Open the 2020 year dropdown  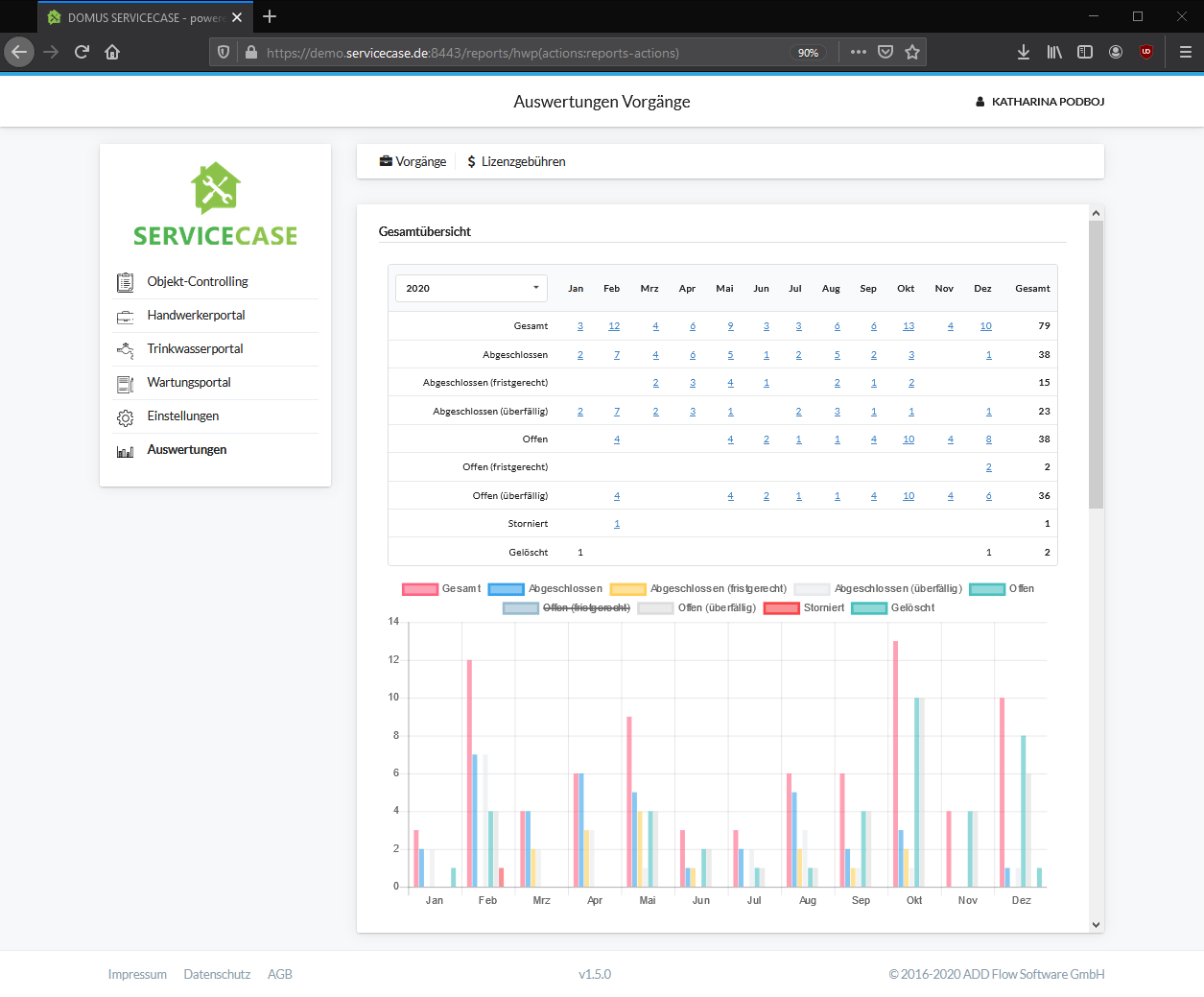tap(471, 289)
